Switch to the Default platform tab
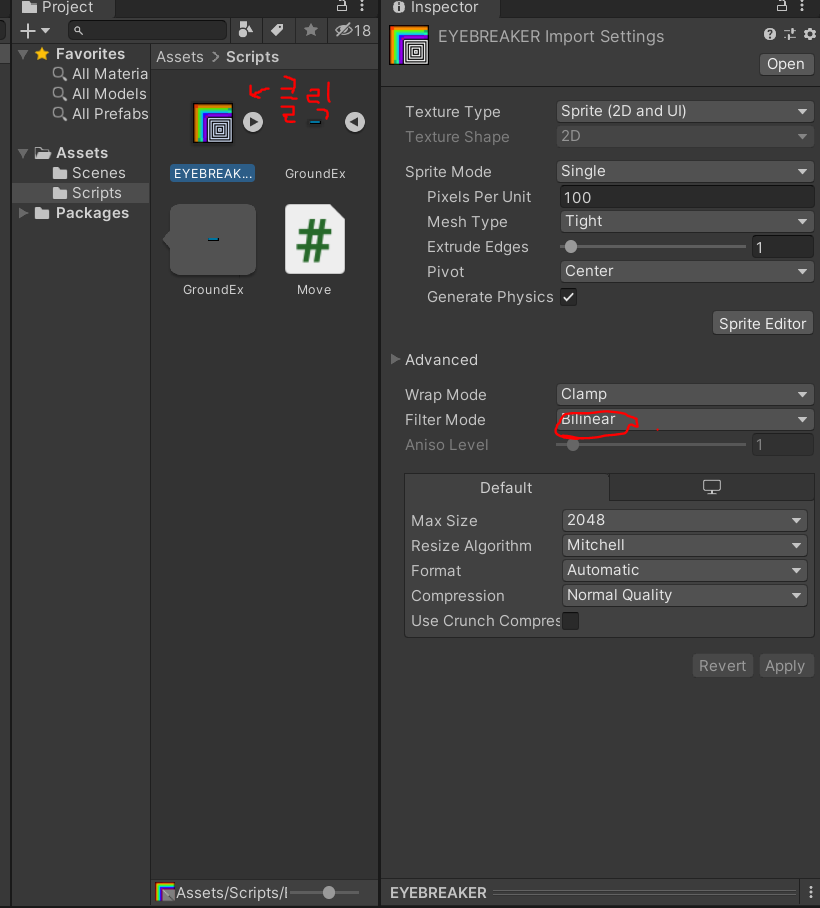 pyautogui.click(x=507, y=488)
